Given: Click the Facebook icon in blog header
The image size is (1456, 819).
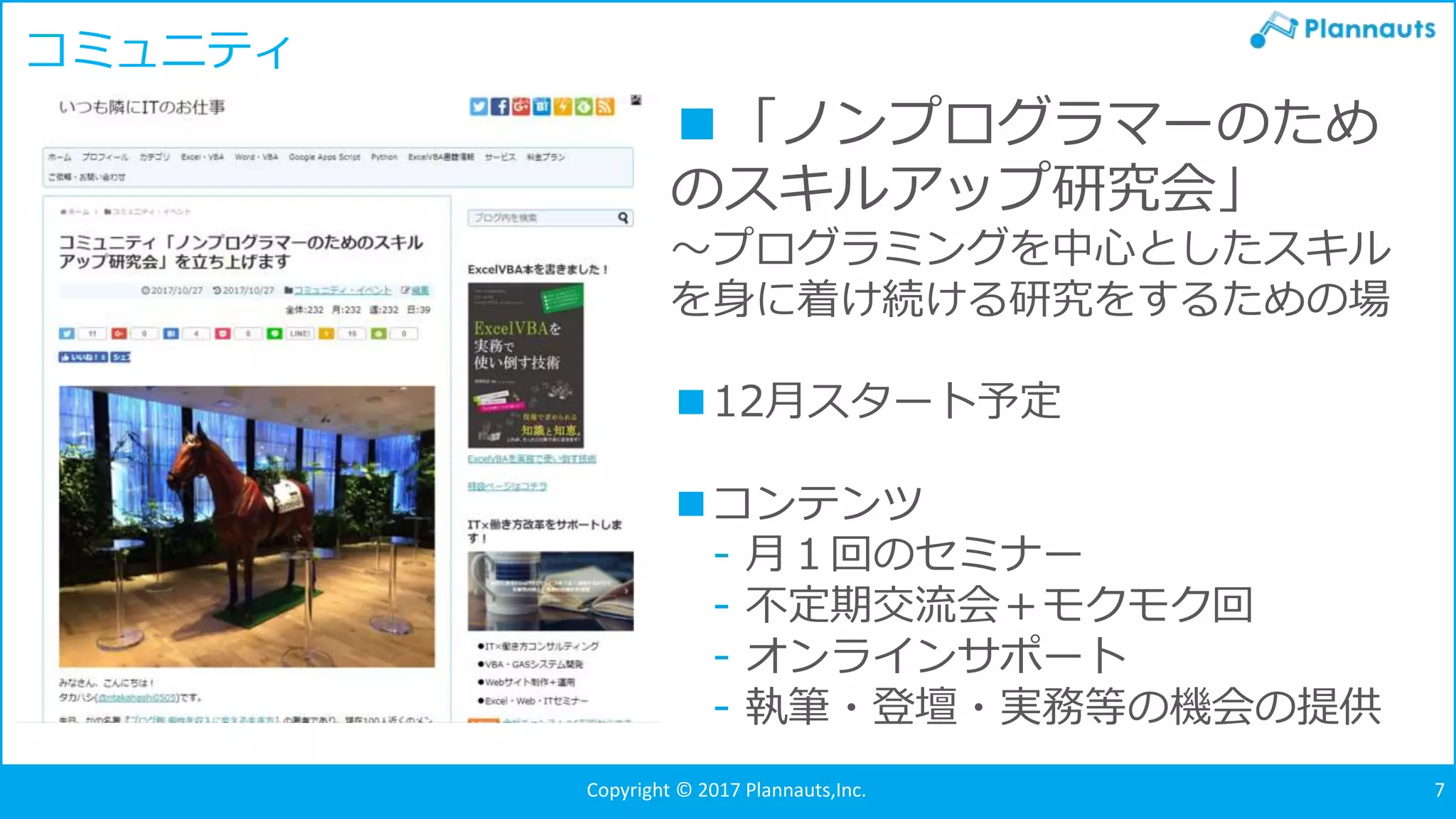Looking at the screenshot, I should [500, 107].
